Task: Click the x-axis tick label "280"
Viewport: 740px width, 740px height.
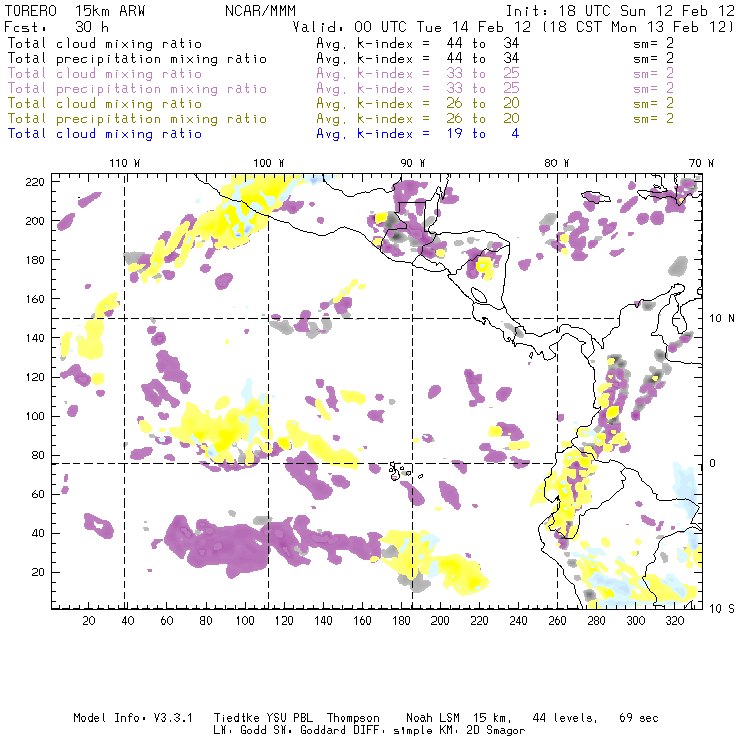Action: [597, 620]
